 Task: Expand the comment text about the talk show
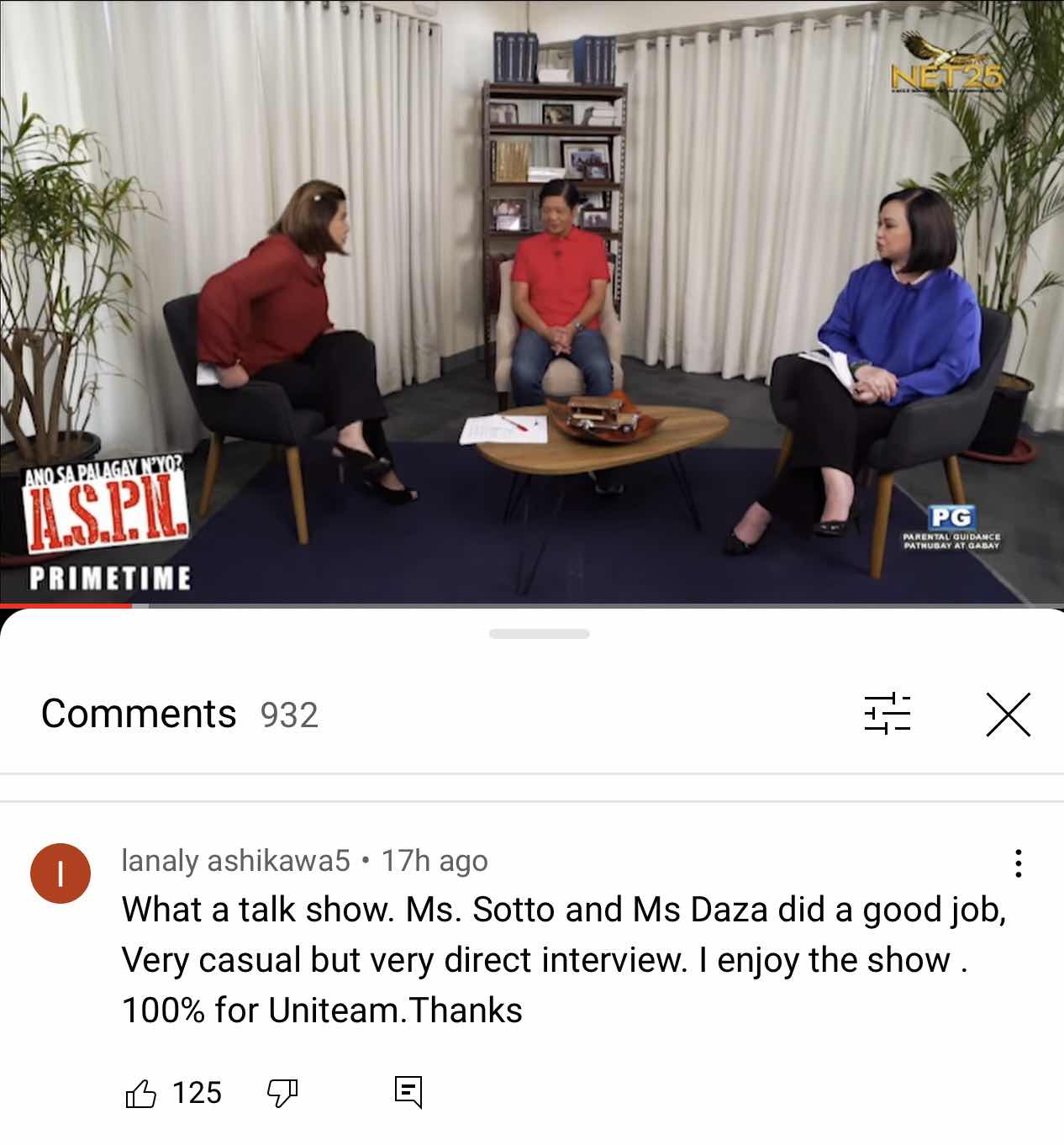(x=564, y=959)
